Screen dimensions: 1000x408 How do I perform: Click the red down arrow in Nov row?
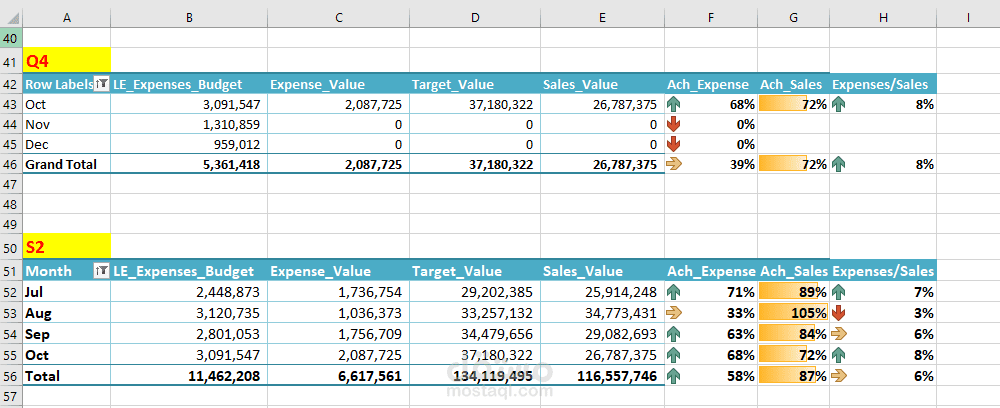[x=675, y=124]
